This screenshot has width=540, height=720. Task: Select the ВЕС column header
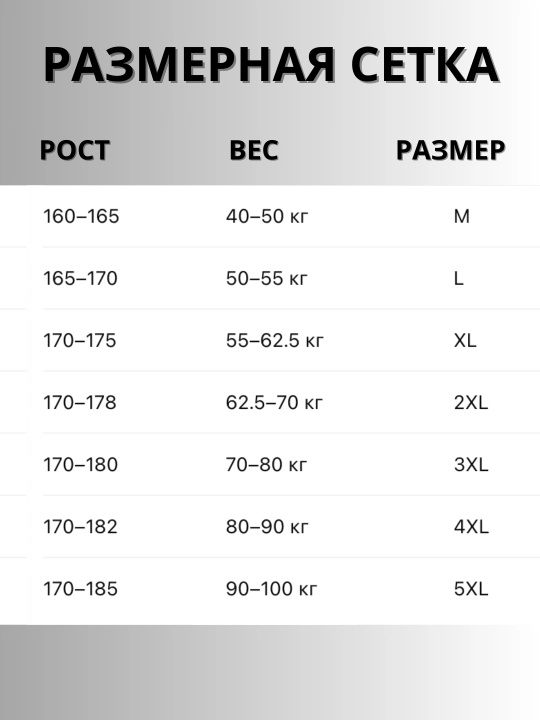pos(254,150)
